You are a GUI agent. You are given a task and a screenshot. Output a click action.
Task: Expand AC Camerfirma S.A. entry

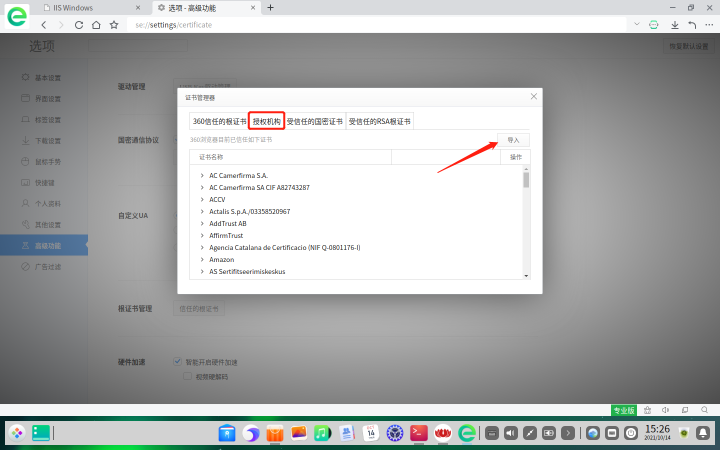pyautogui.click(x=202, y=175)
